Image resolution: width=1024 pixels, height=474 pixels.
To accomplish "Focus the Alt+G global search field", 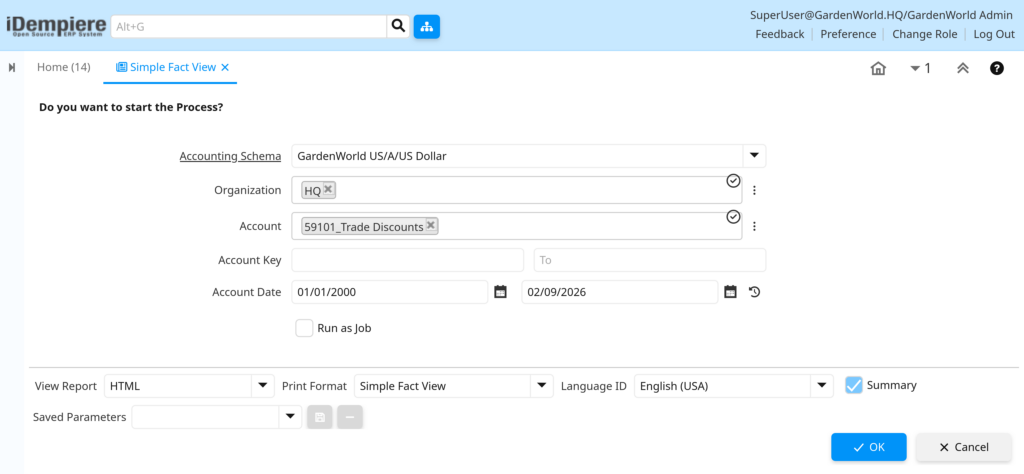I will tap(249, 26).
